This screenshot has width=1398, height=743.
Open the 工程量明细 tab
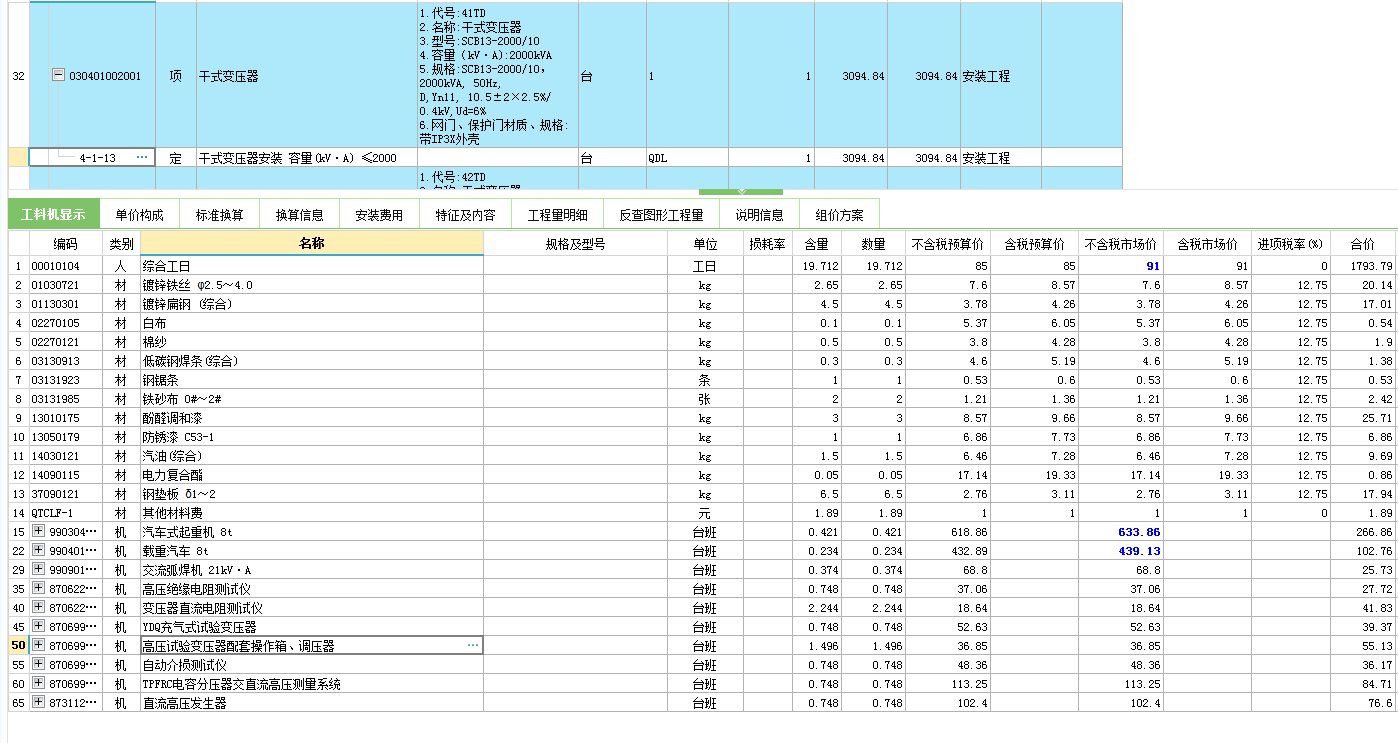click(x=558, y=215)
